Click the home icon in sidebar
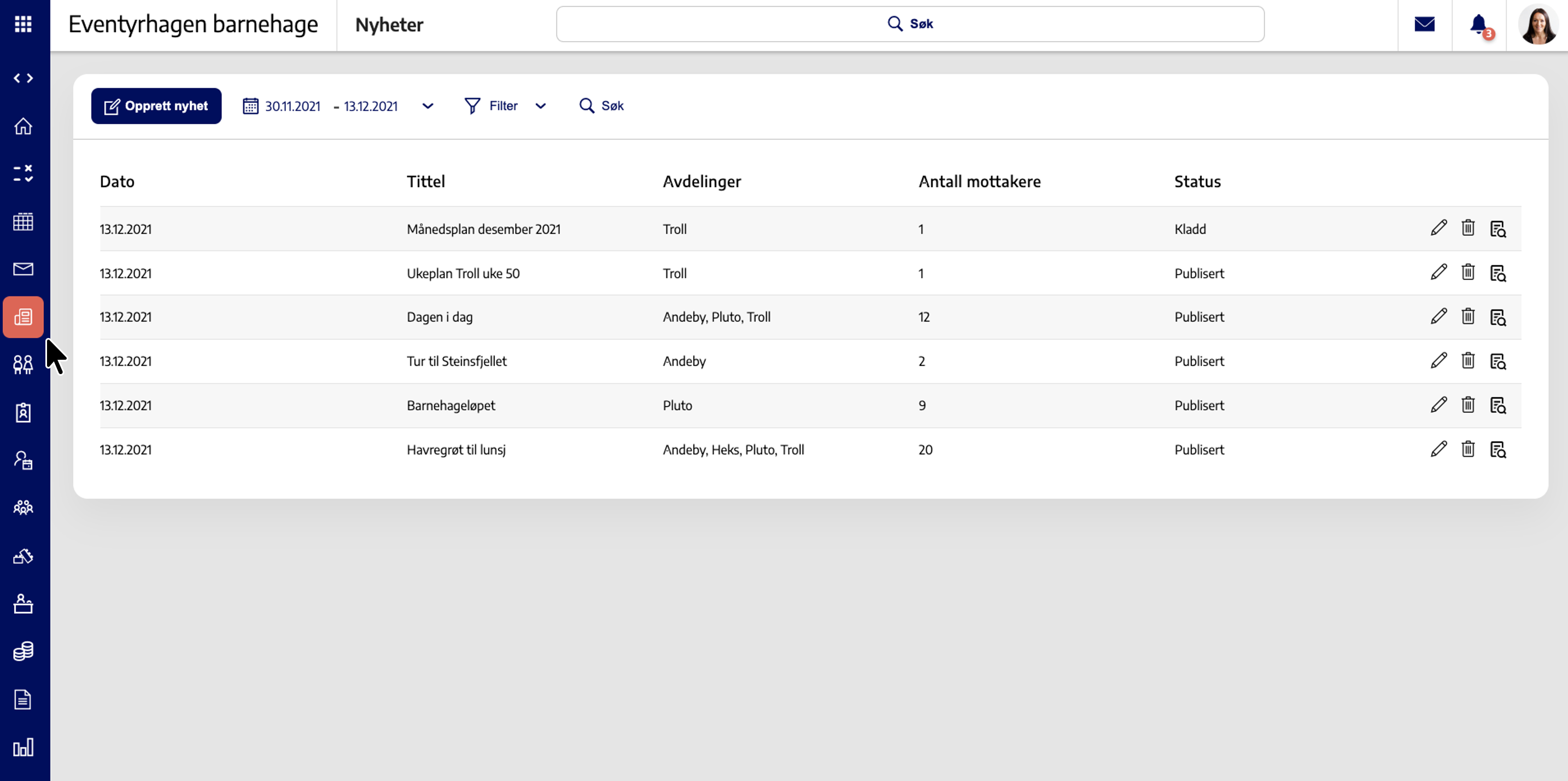Screen dimensions: 1568x781 tap(23, 126)
